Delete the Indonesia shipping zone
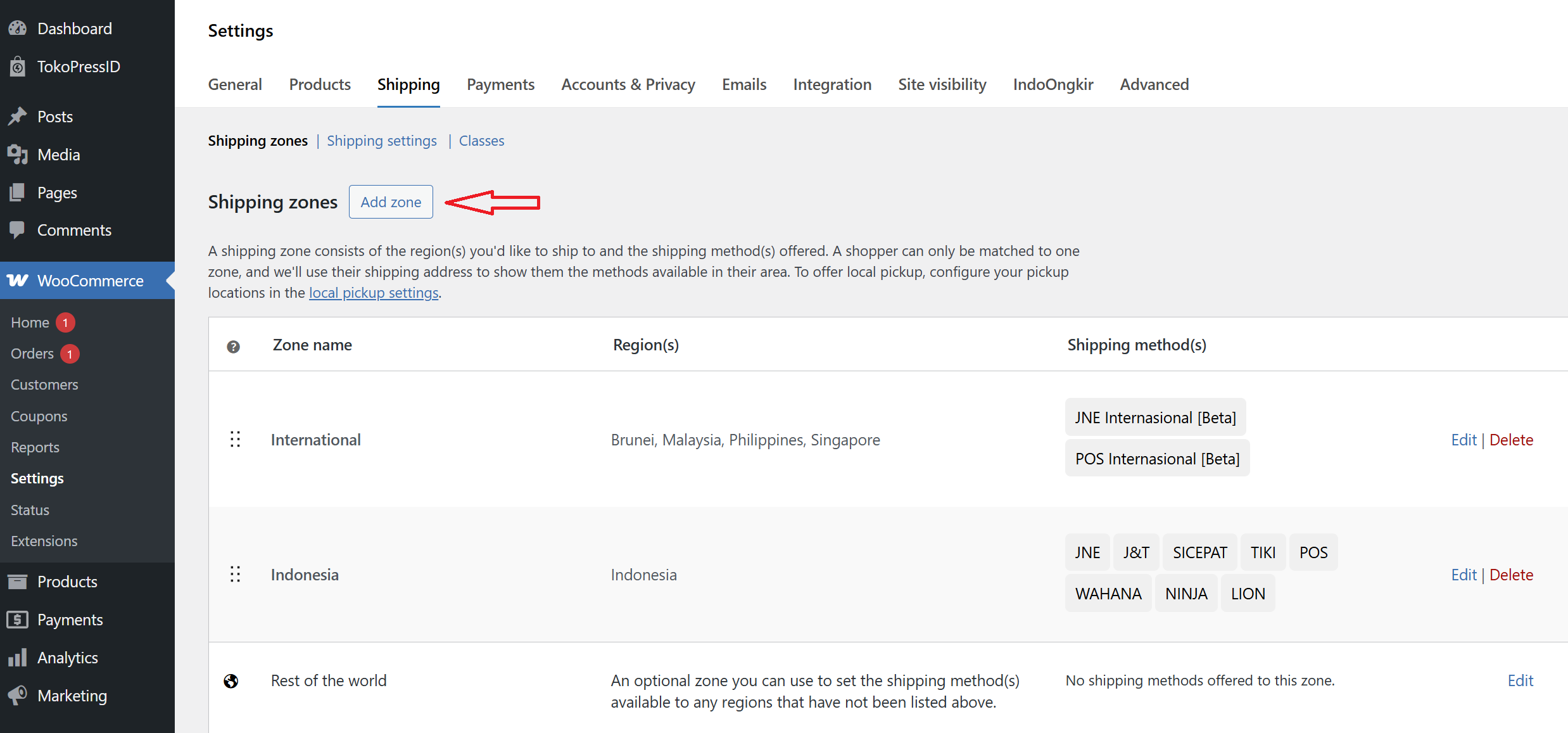This screenshot has height=733, width=1568. [1511, 575]
